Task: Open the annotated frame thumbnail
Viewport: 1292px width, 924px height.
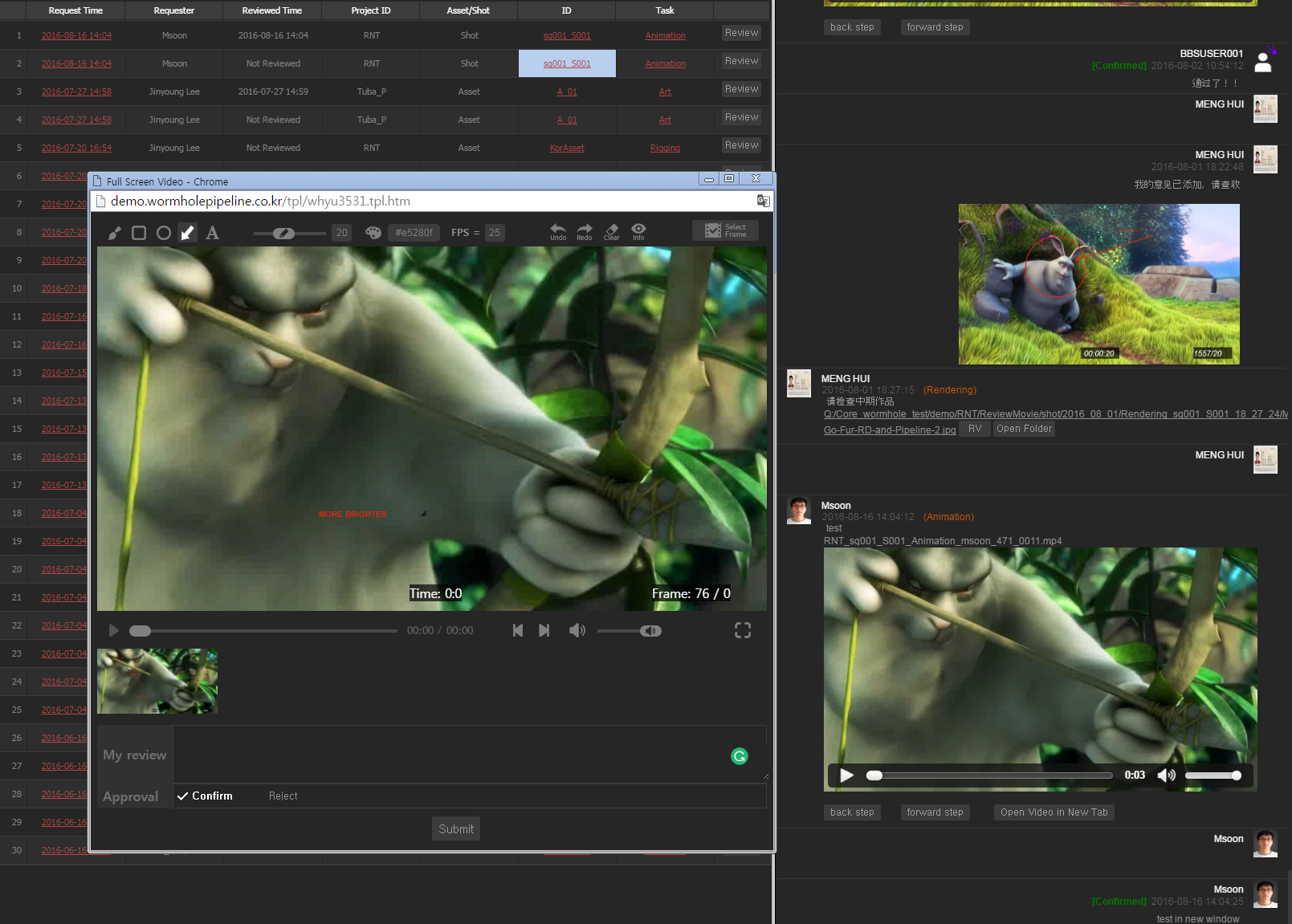Action: (x=157, y=682)
